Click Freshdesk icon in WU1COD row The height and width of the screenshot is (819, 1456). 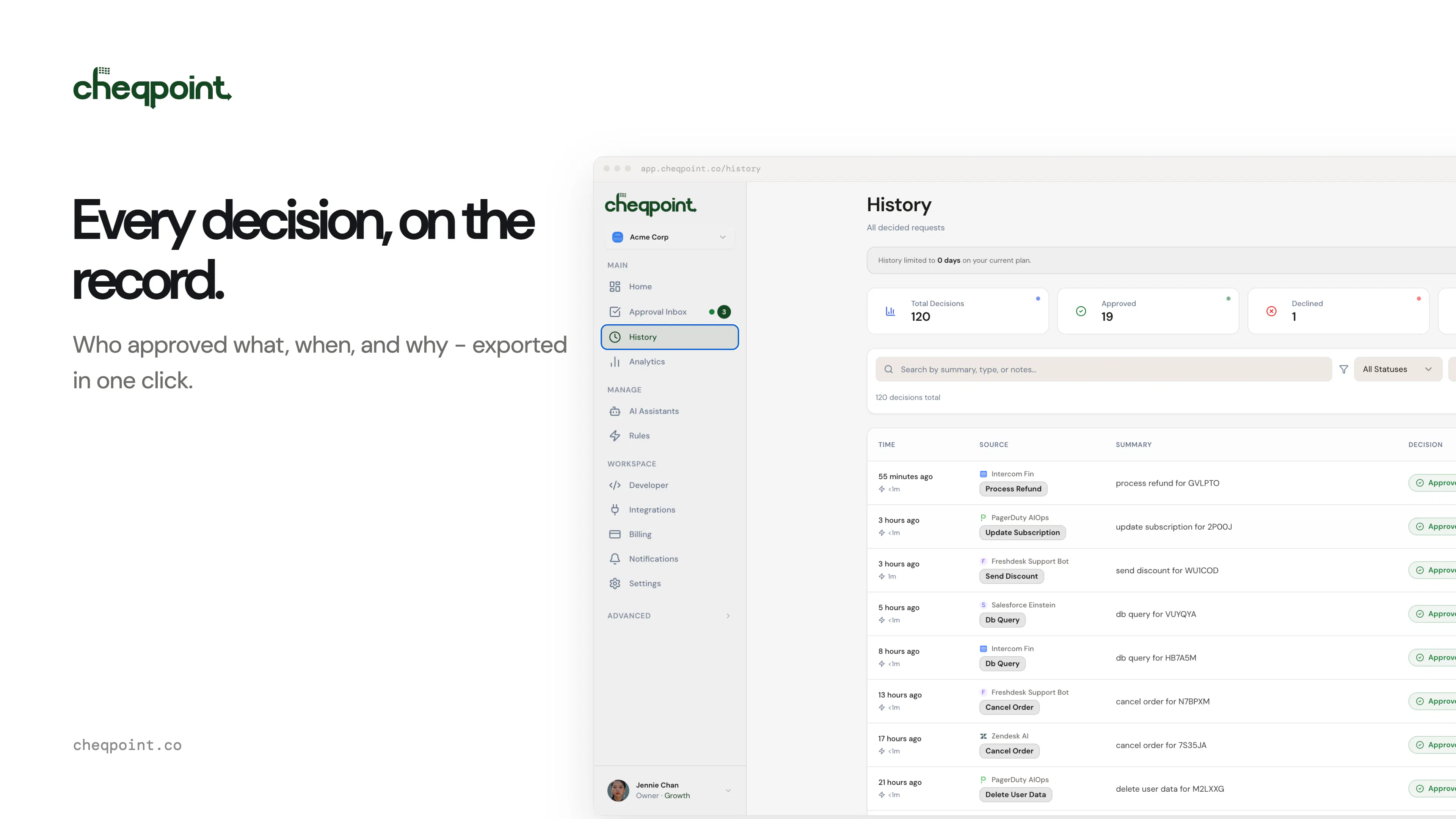(x=983, y=561)
